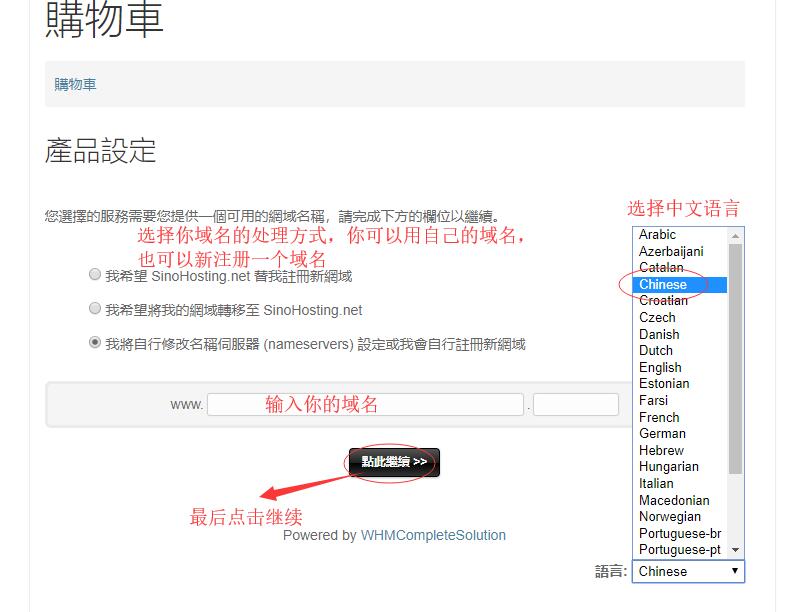The image size is (791, 612).
Task: Choose Hebrew in the language list
Action: [x=680, y=450]
